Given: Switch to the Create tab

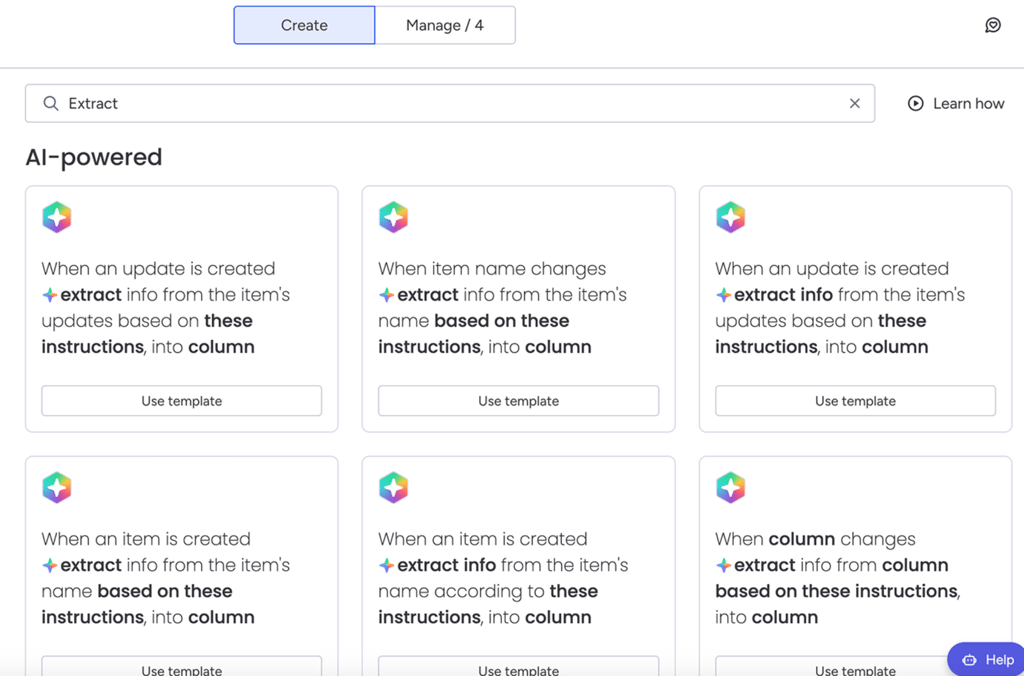Looking at the screenshot, I should pos(303,25).
